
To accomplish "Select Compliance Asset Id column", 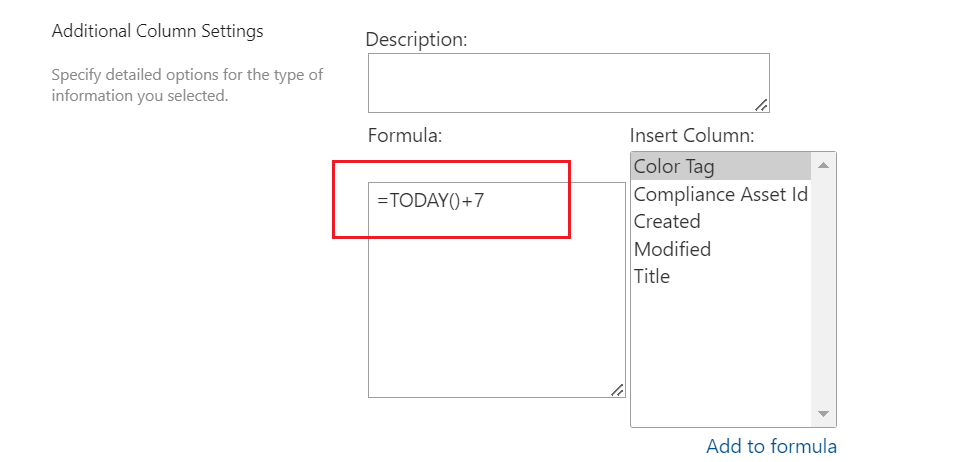I will point(720,194).
